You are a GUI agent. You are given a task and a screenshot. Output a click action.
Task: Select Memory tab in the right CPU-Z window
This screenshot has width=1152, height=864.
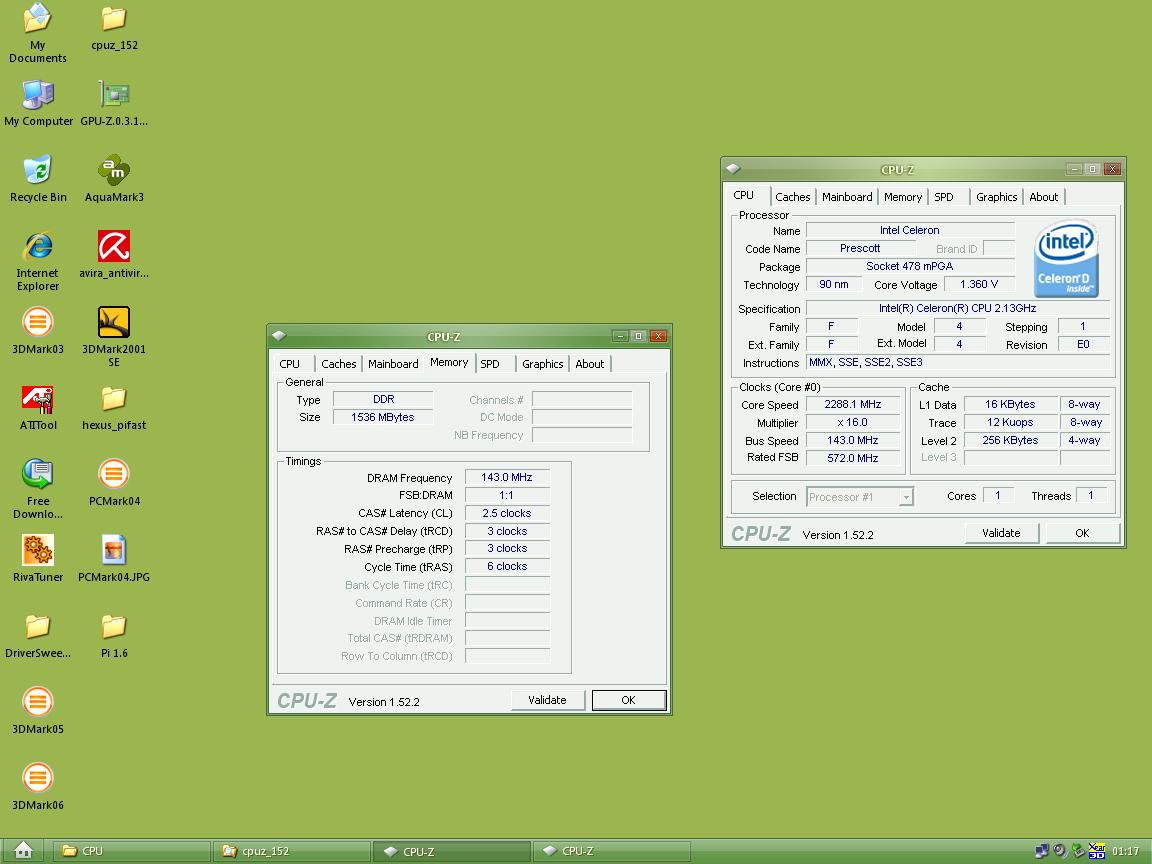click(x=902, y=197)
